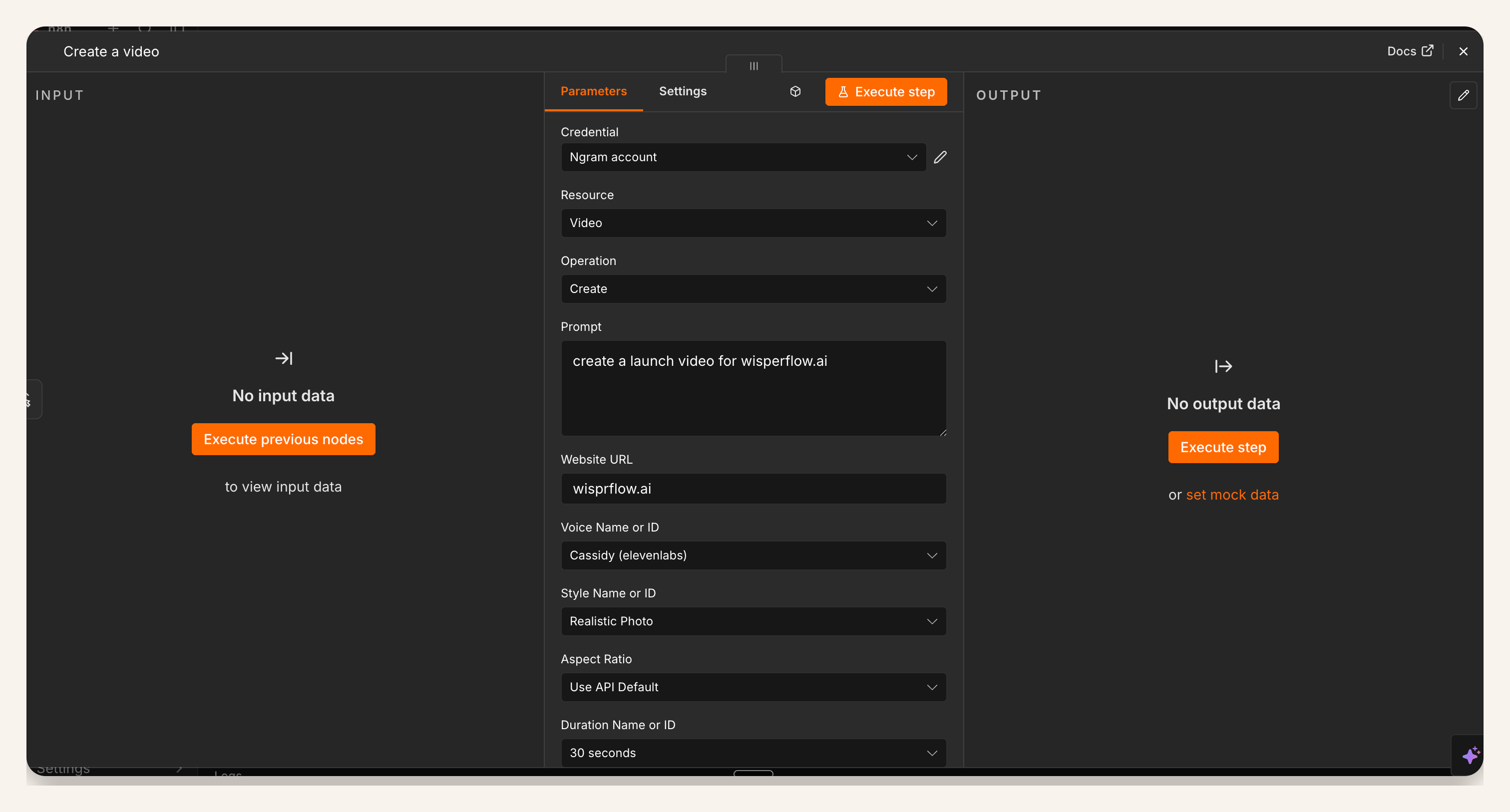Click the No input data message
Image resolution: width=1510 pixels, height=812 pixels.
(283, 395)
